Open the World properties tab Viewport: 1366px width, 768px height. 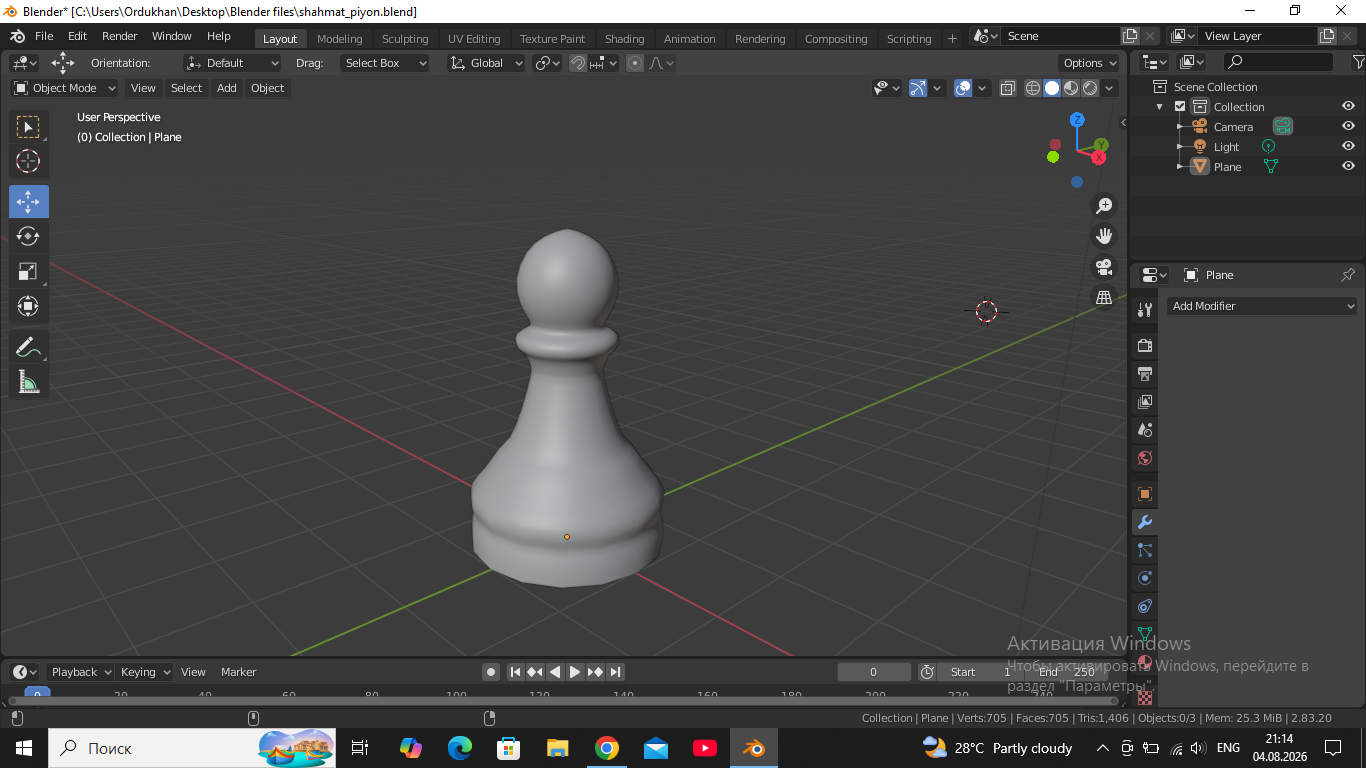[x=1145, y=458]
